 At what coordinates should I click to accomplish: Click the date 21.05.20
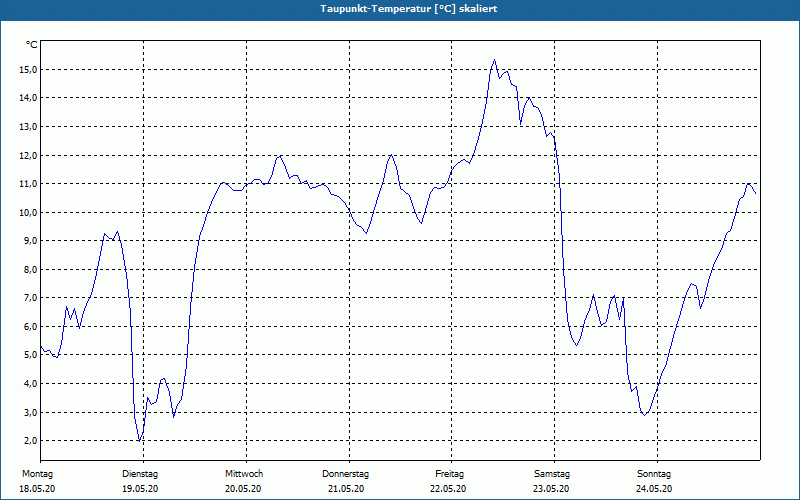pos(346,489)
